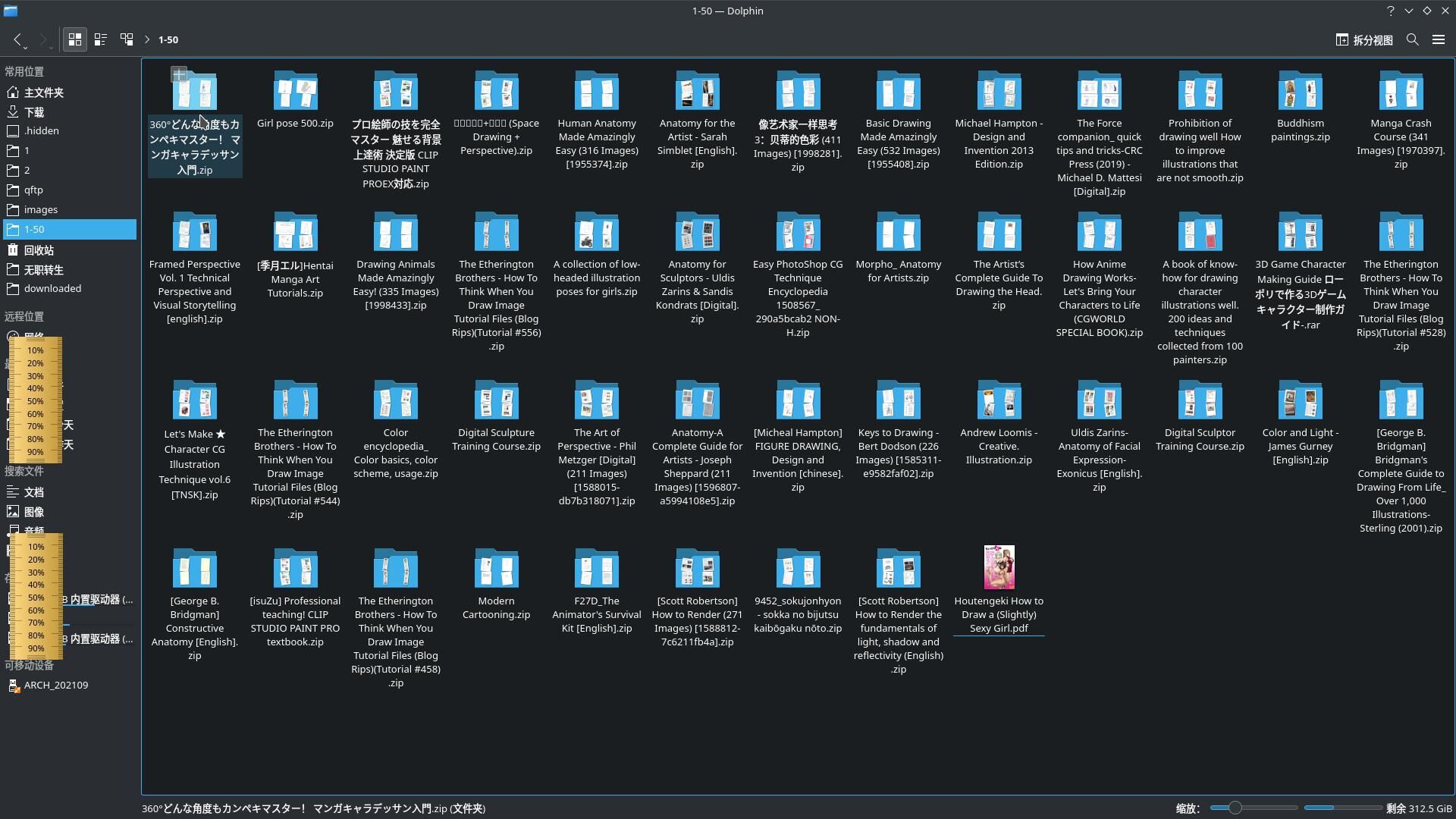Adjust the zoom 缩放 slider

[1235, 808]
